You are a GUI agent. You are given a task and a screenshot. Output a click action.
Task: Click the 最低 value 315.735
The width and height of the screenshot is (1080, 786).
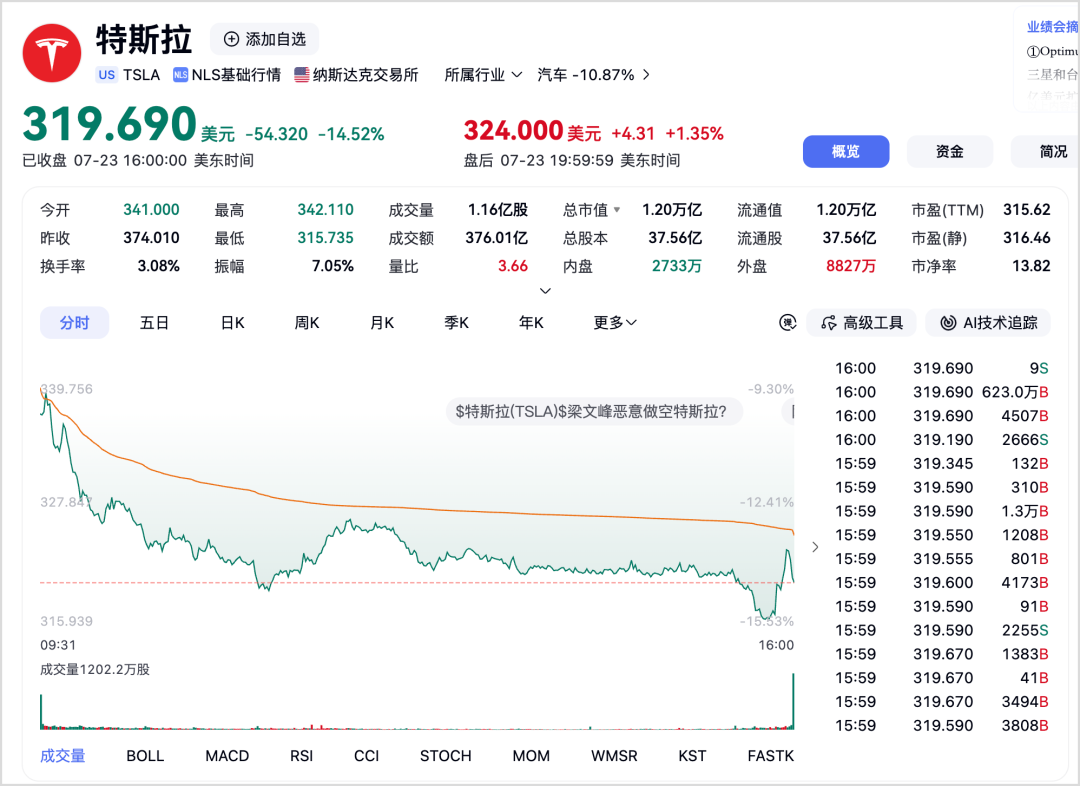coord(325,238)
